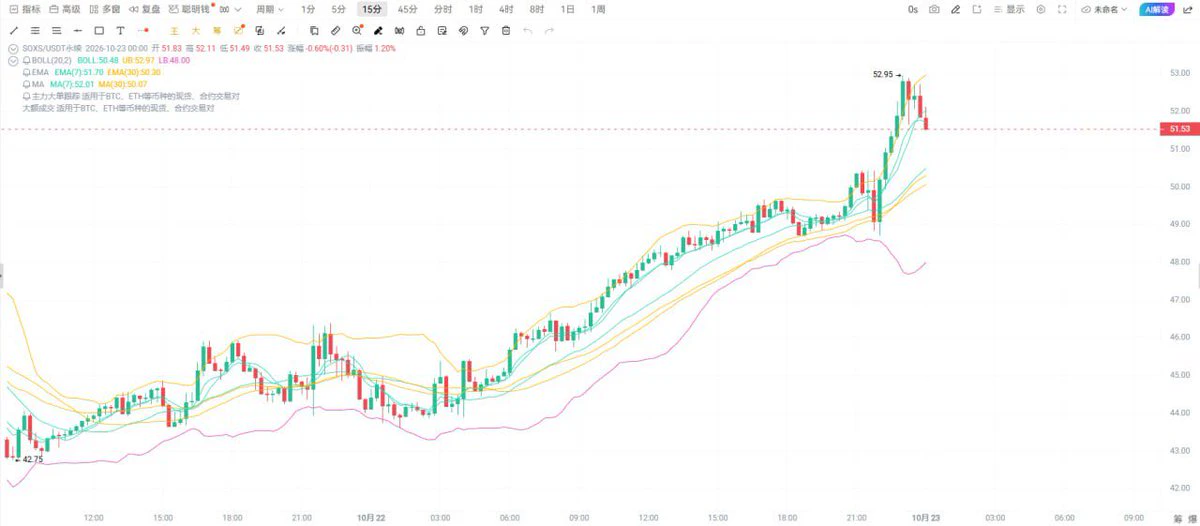The height and width of the screenshot is (526, 1200).
Task: Toggle the lock drawings icon
Action: coord(421,31)
